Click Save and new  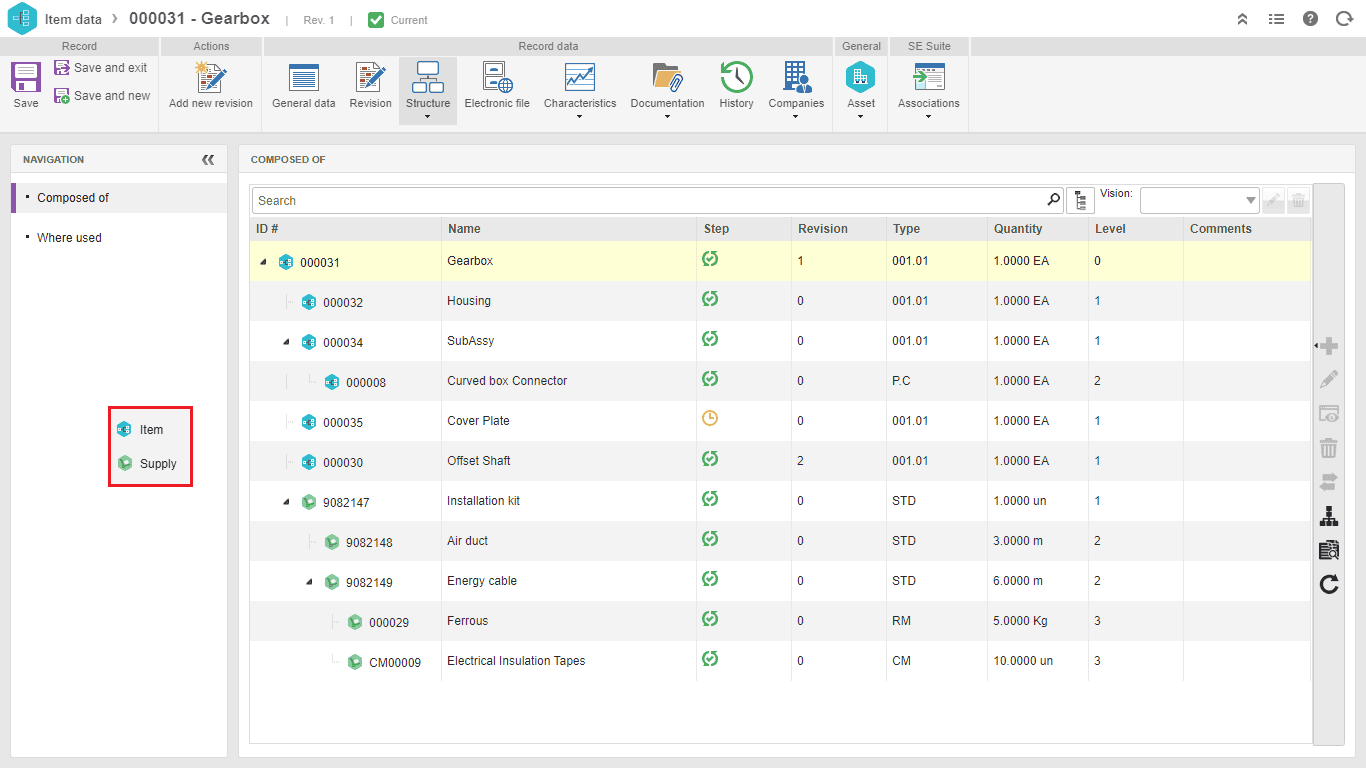pyautogui.click(x=102, y=96)
